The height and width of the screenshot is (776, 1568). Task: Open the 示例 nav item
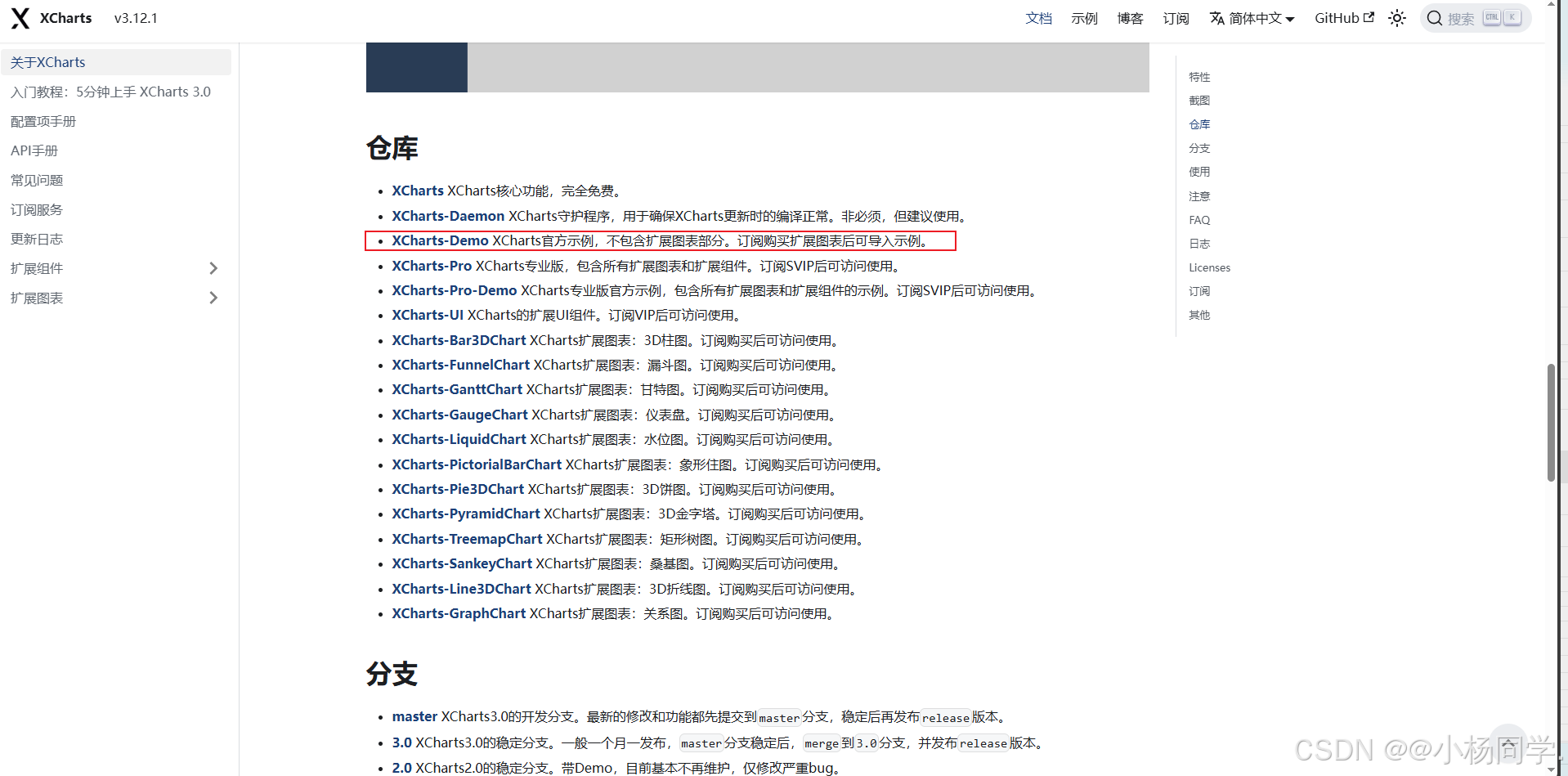click(1084, 18)
